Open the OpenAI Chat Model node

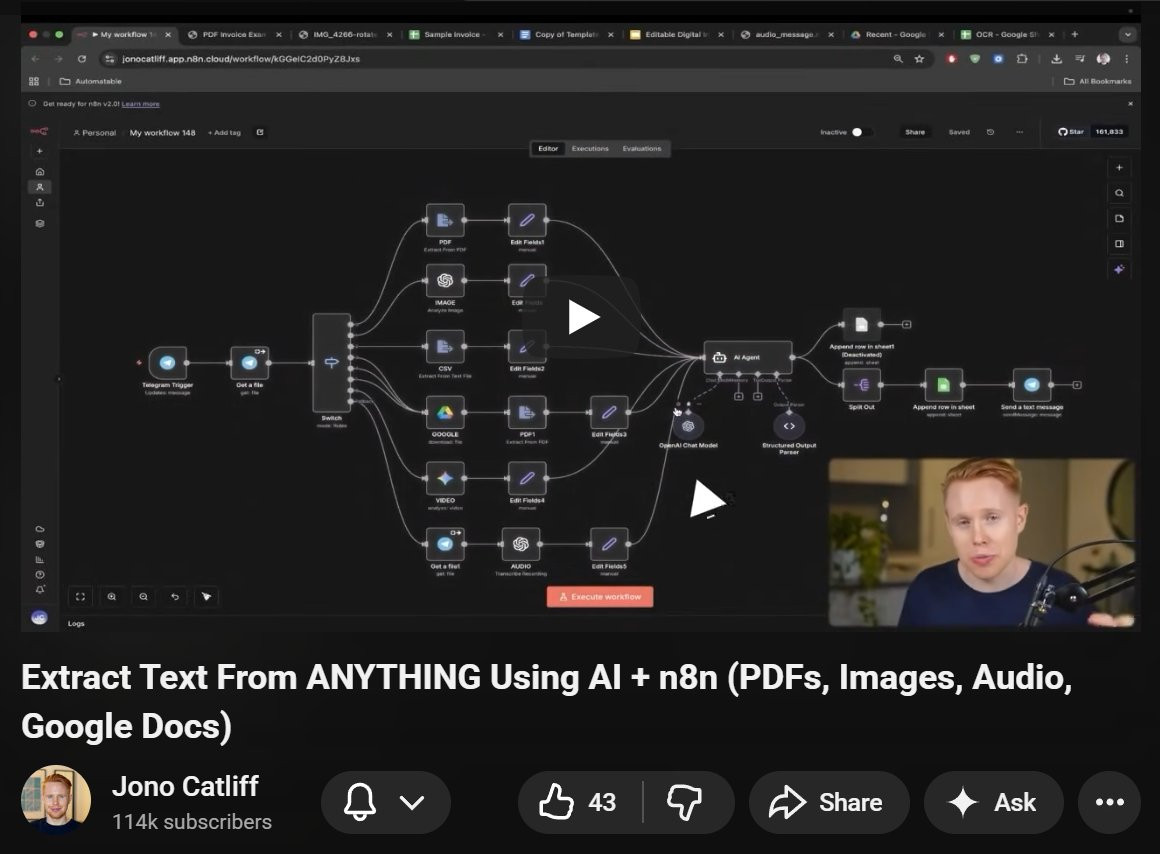point(688,426)
